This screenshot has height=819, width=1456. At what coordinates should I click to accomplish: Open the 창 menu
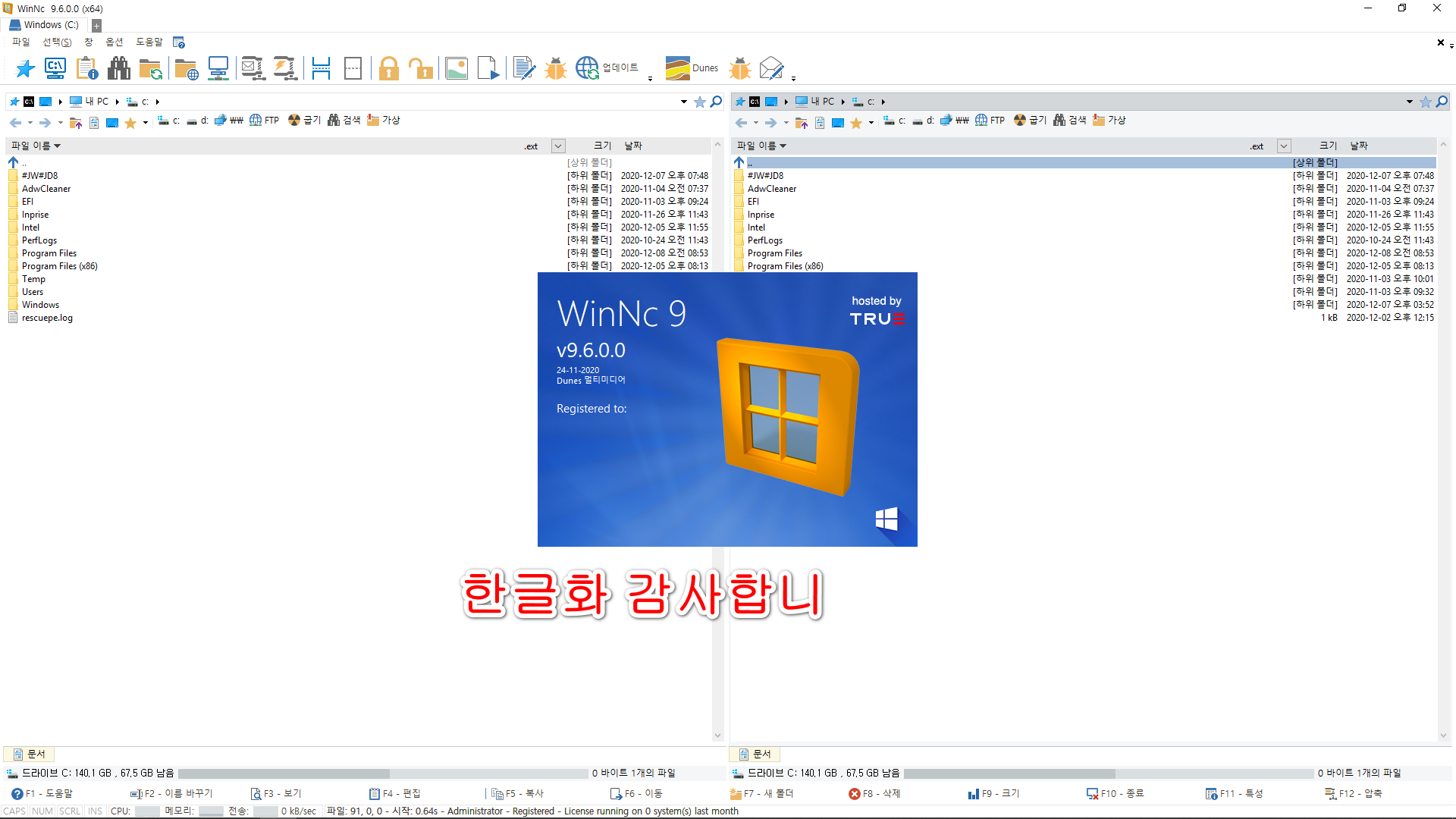coord(89,42)
